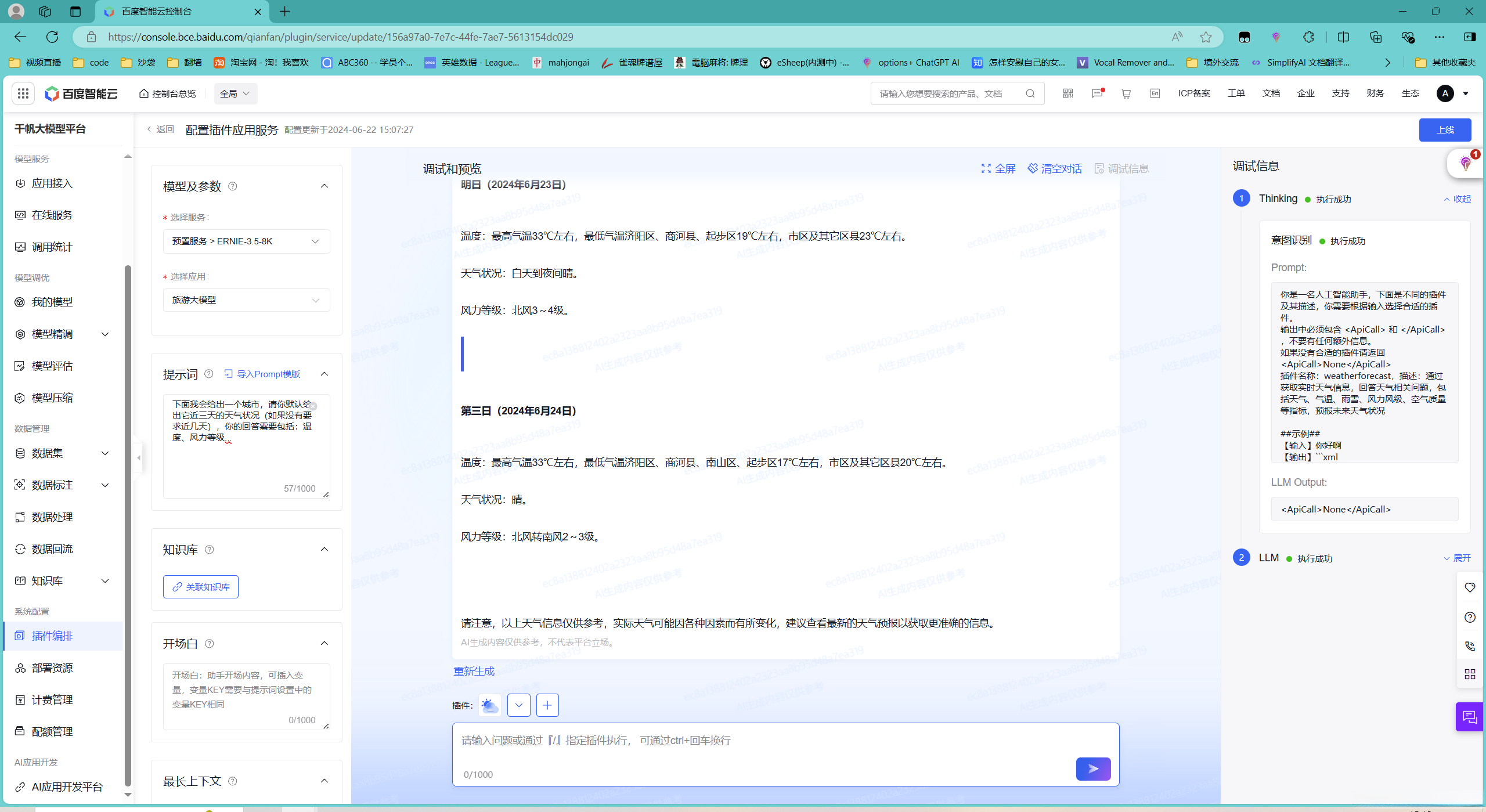Viewport: 1486px width, 812px height.
Task: Open the QR code icon in header
Action: coord(1067,93)
